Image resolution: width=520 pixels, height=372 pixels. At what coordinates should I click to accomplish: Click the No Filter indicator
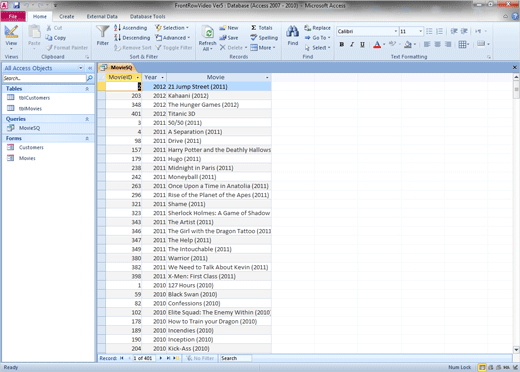200,358
